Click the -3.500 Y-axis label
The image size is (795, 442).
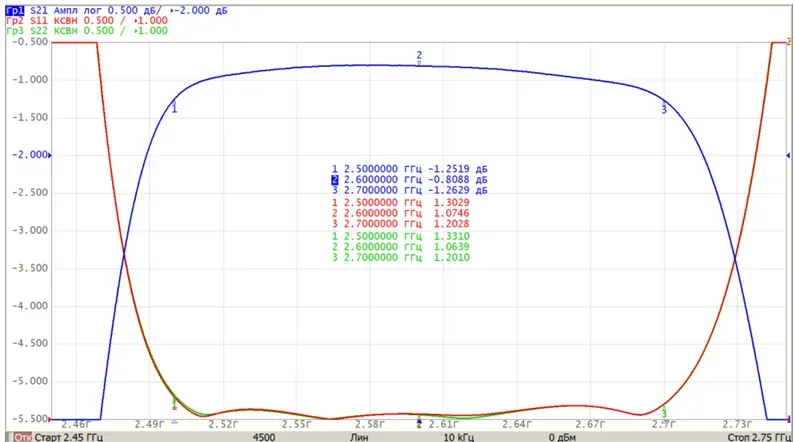30,268
